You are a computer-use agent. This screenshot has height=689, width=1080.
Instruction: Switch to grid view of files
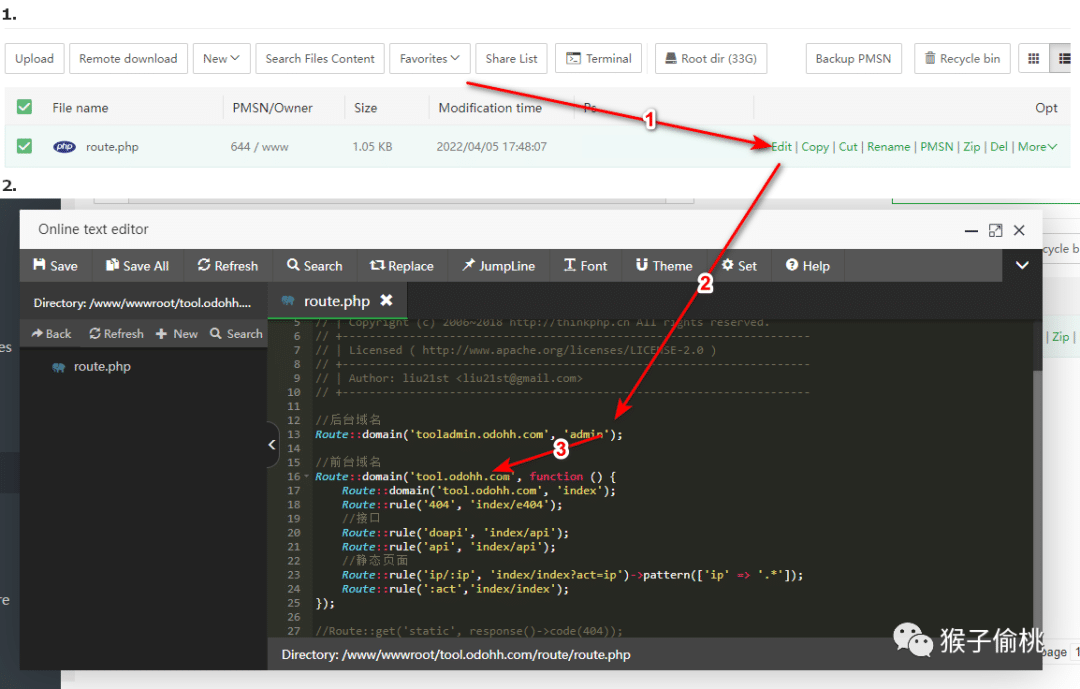(1034, 59)
